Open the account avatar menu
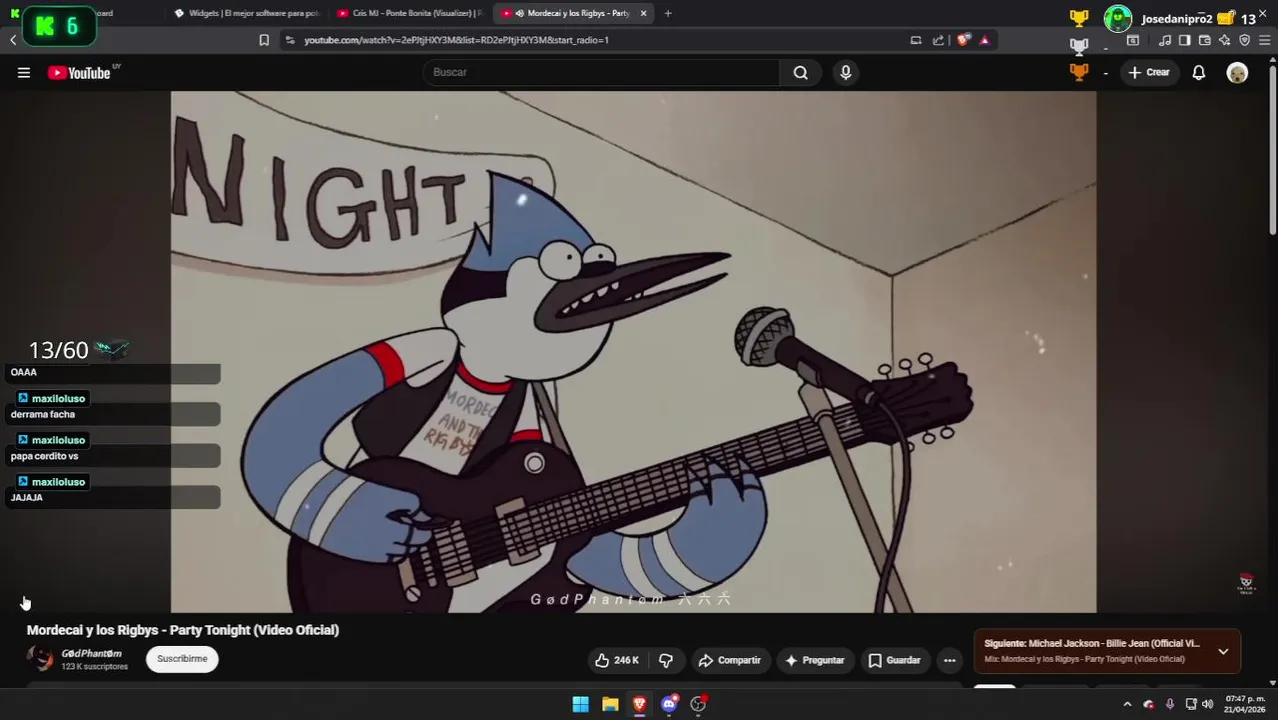The width and height of the screenshot is (1278, 720). [1237, 72]
